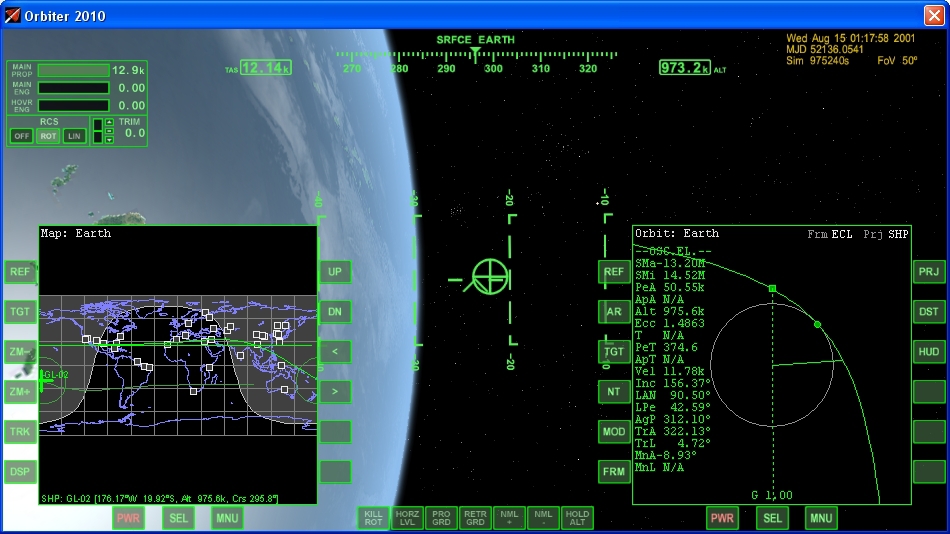Viewport: 950px width, 534px height.
Task: Click the NML+ orbit normal button
Action: click(x=509, y=517)
